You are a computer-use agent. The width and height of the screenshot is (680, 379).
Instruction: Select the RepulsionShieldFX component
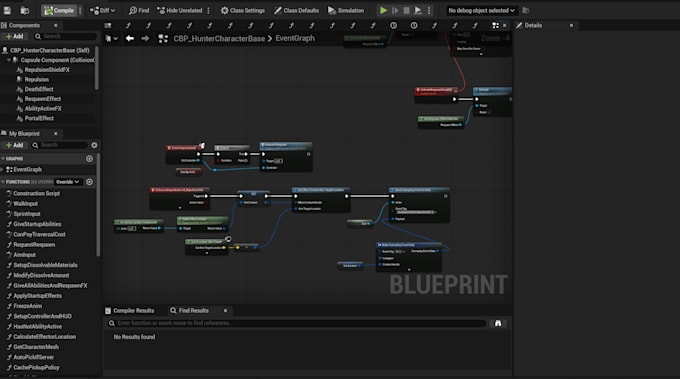tap(47, 70)
